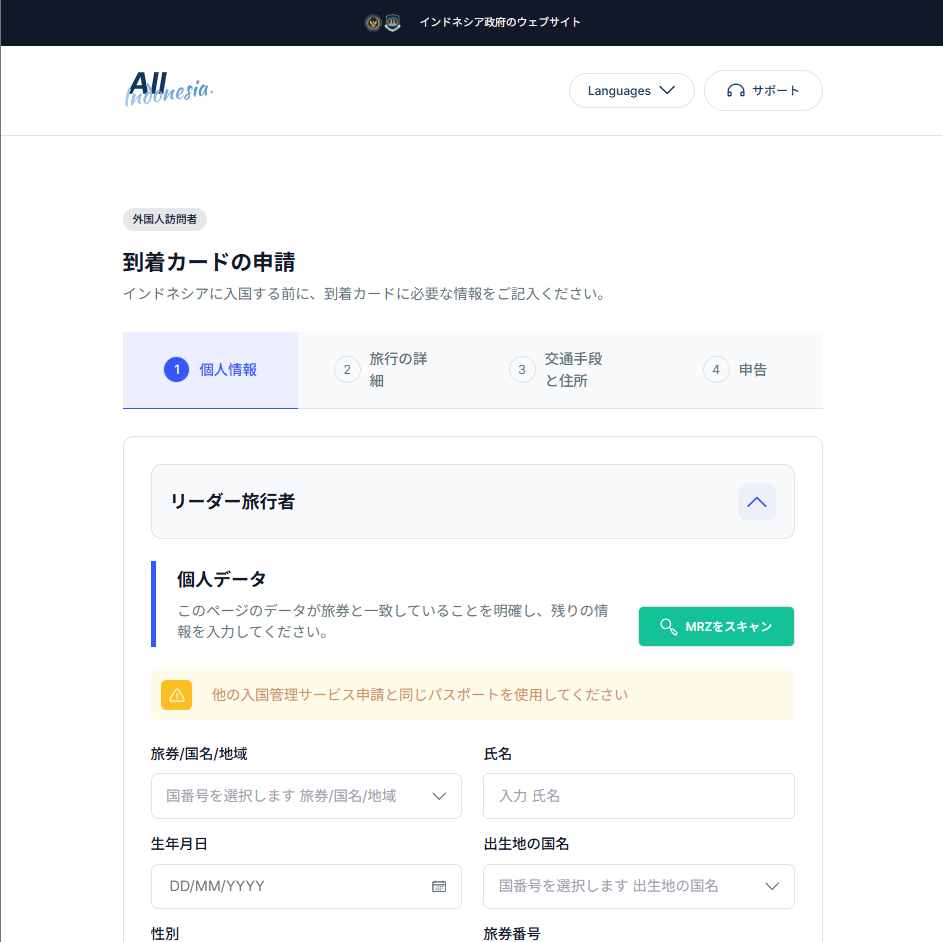Image resolution: width=943 pixels, height=942 pixels.
Task: Open the 出生地の国名 dropdown
Action: coord(639,886)
